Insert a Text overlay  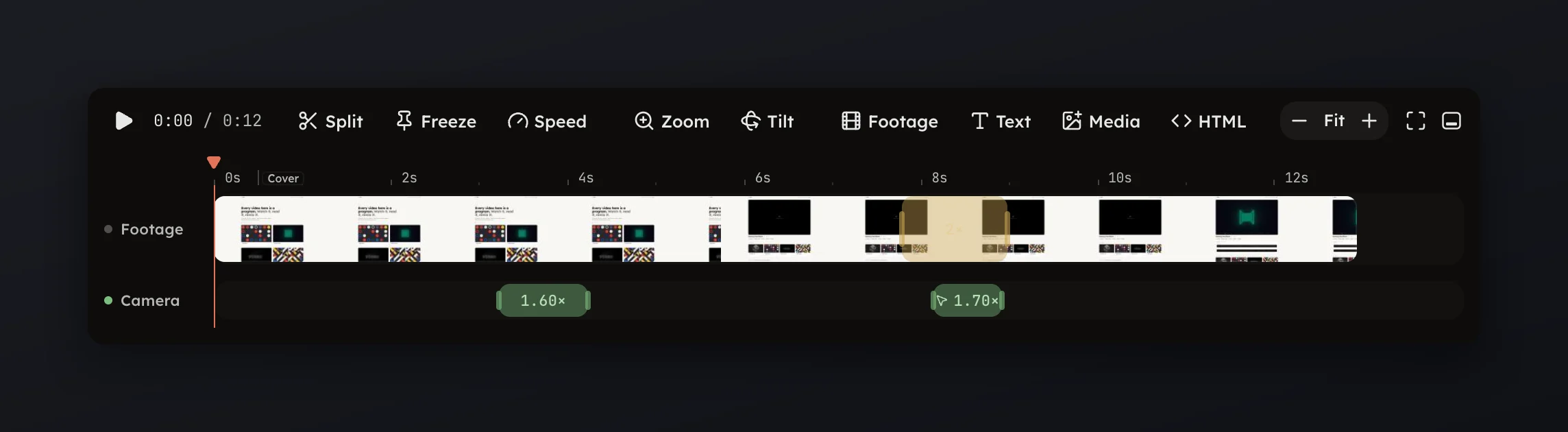(x=1001, y=121)
